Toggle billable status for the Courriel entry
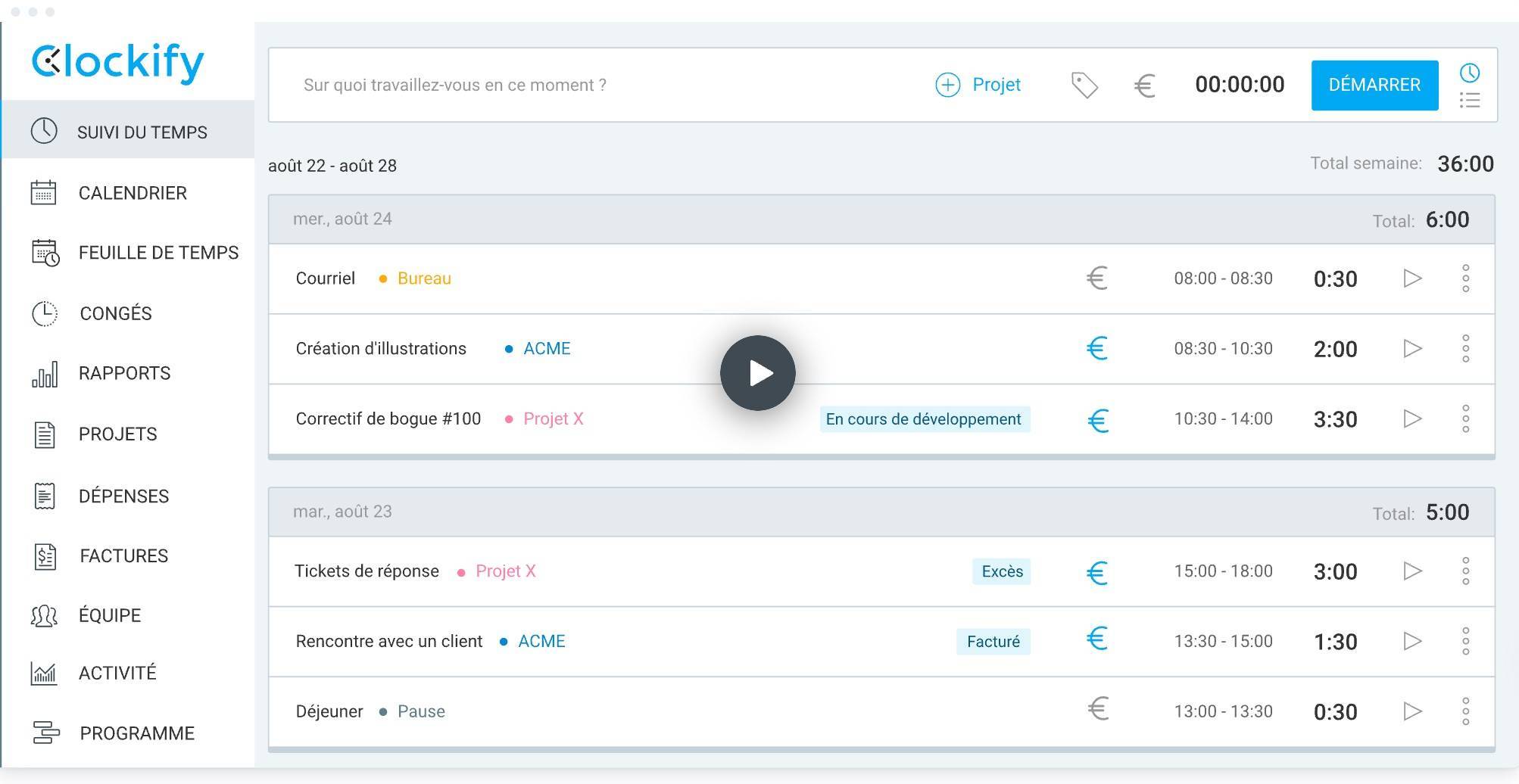 coord(1096,278)
